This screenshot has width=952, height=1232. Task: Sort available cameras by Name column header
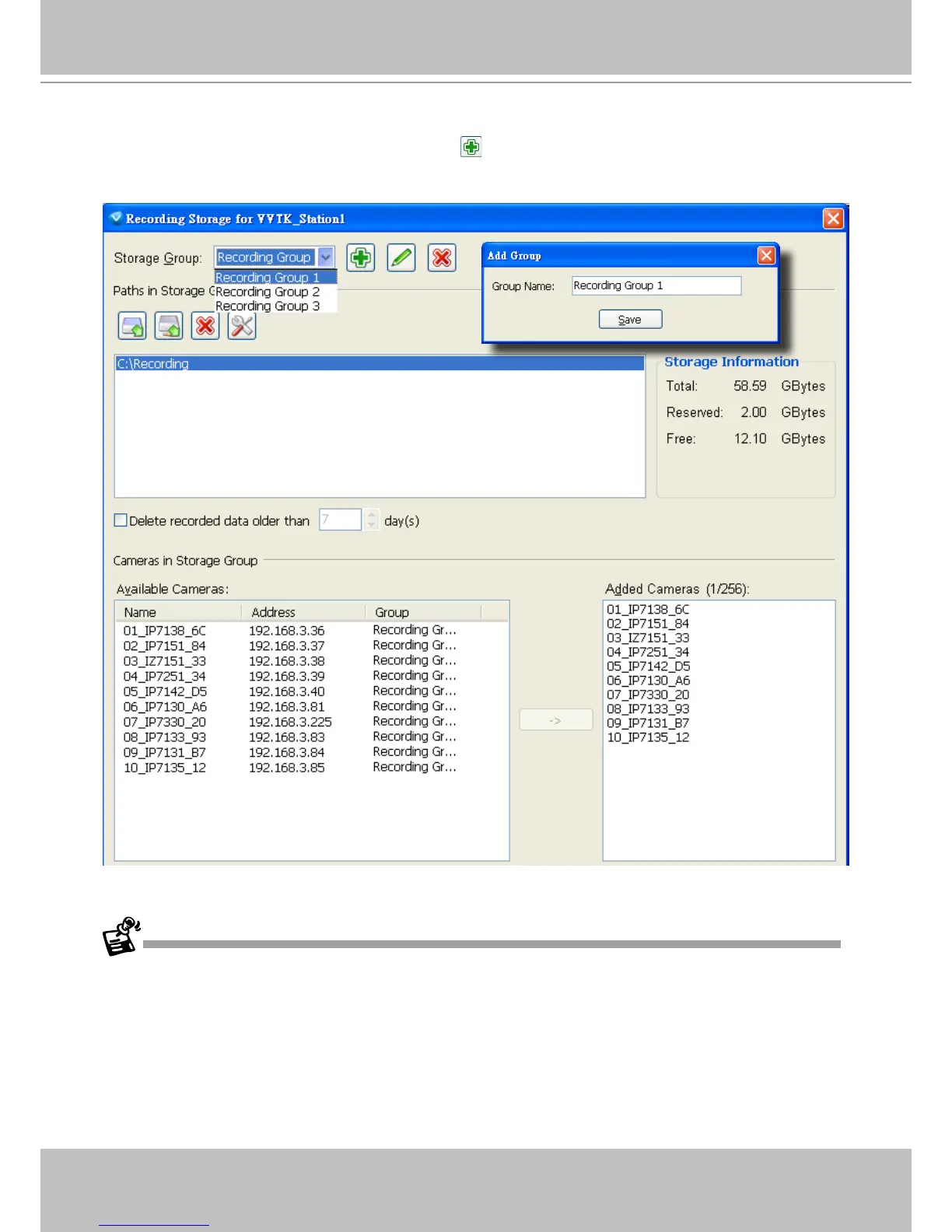[178, 612]
